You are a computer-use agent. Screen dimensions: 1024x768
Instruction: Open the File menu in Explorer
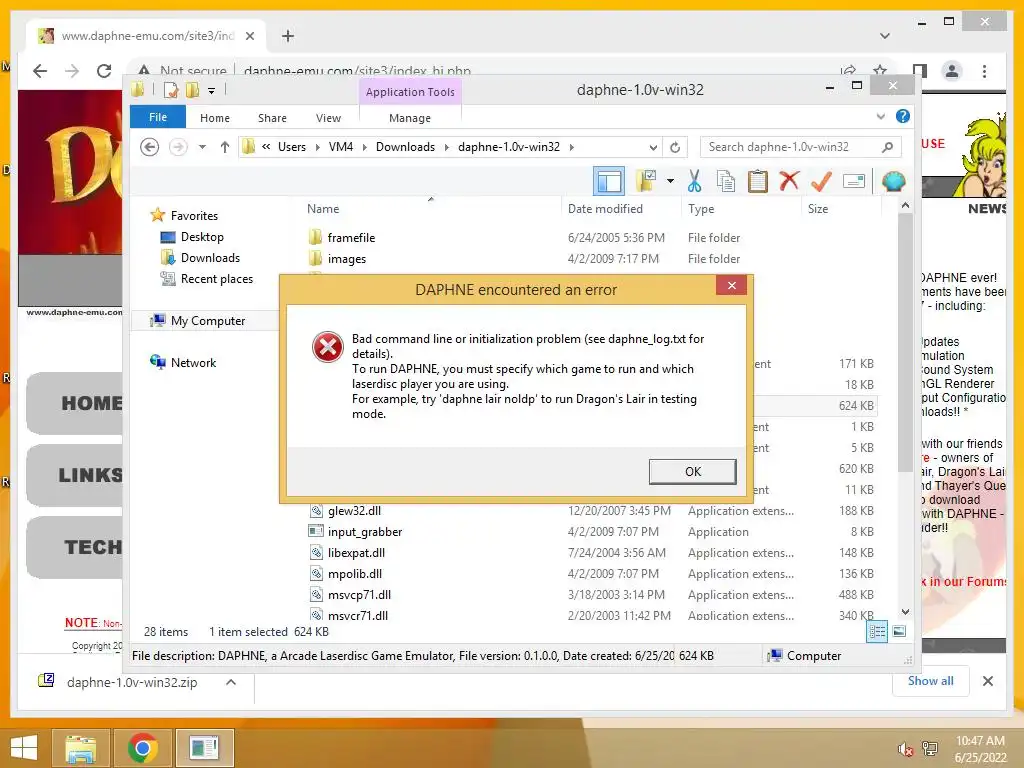coord(157,117)
